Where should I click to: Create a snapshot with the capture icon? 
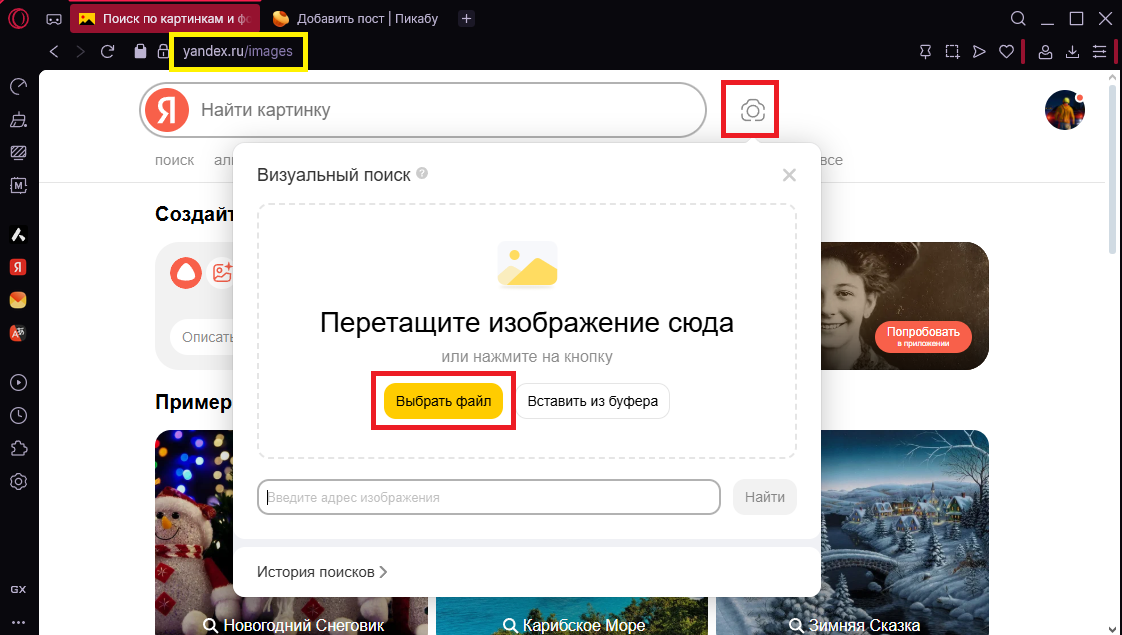click(952, 51)
